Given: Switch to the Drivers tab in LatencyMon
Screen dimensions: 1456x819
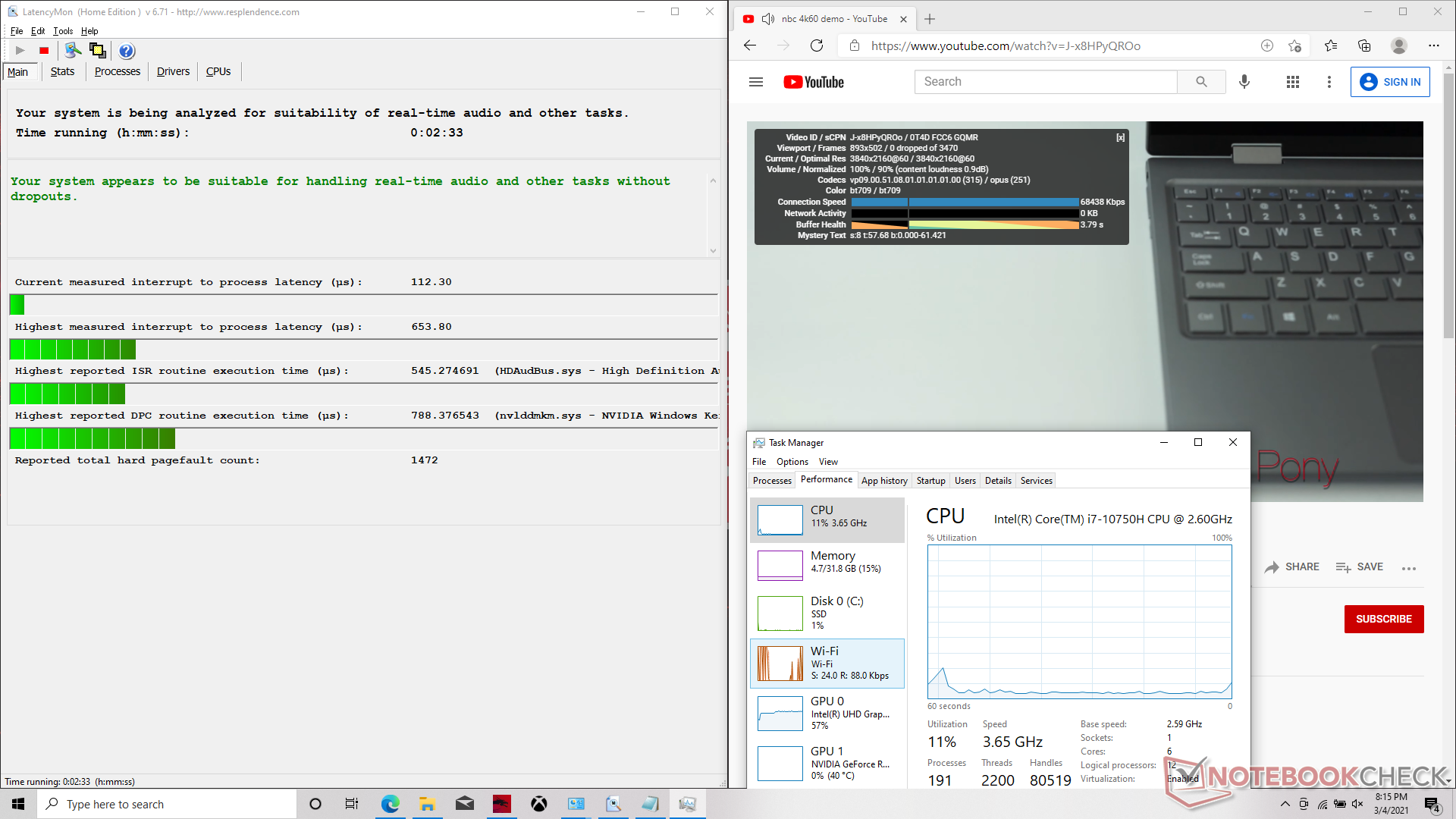Looking at the screenshot, I should [173, 71].
